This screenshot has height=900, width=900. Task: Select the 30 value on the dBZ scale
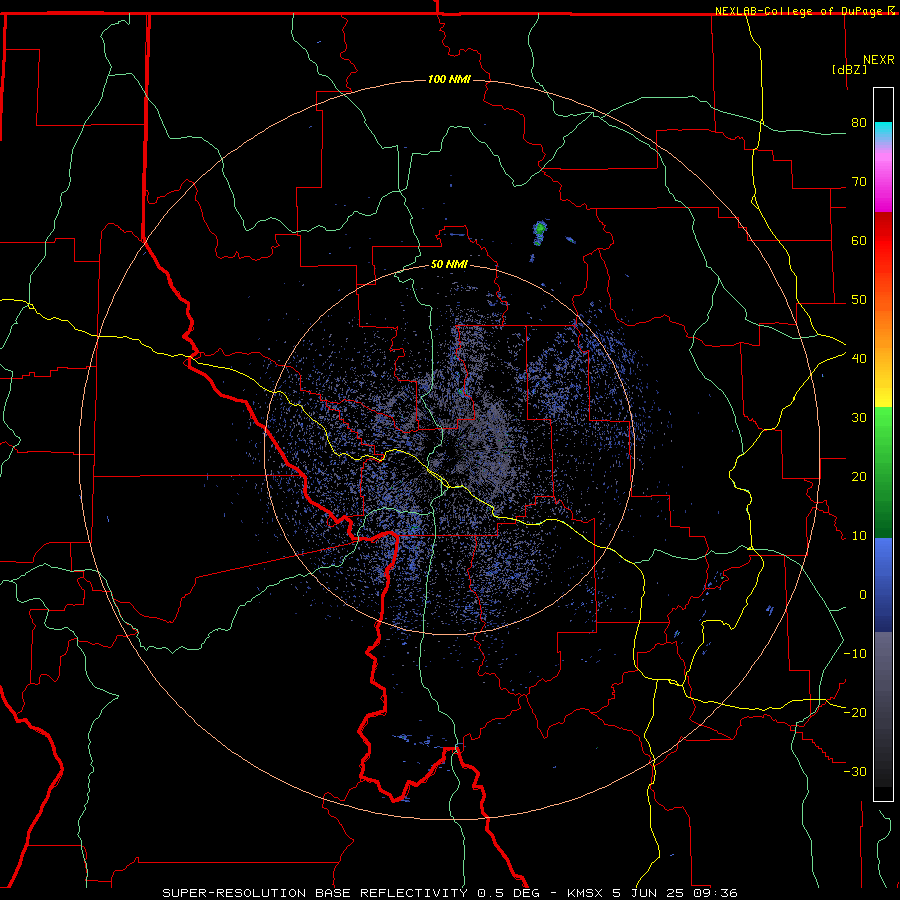pos(859,418)
